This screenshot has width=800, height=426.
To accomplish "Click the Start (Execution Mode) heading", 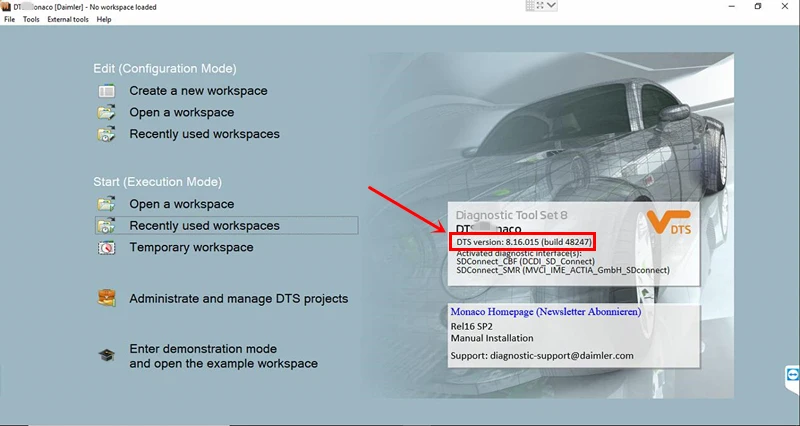I will (x=158, y=182).
